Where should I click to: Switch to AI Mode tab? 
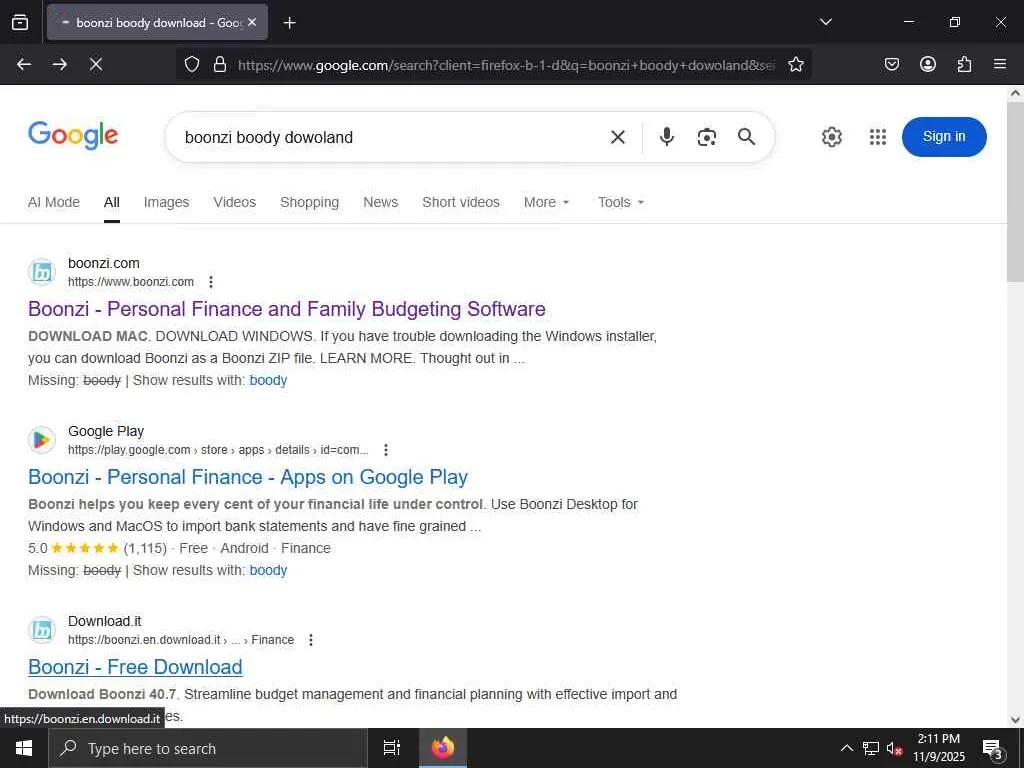(x=54, y=202)
